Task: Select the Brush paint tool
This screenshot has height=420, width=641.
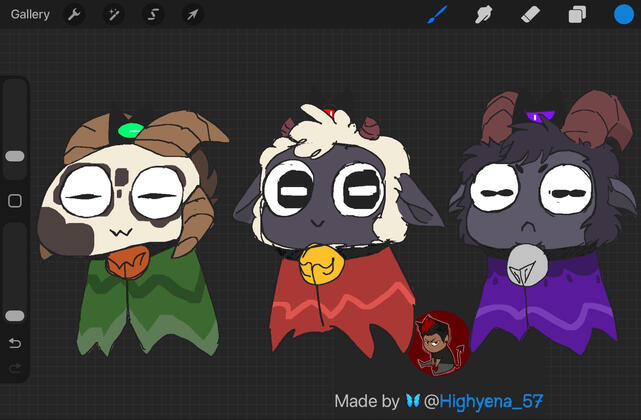Action: point(437,15)
